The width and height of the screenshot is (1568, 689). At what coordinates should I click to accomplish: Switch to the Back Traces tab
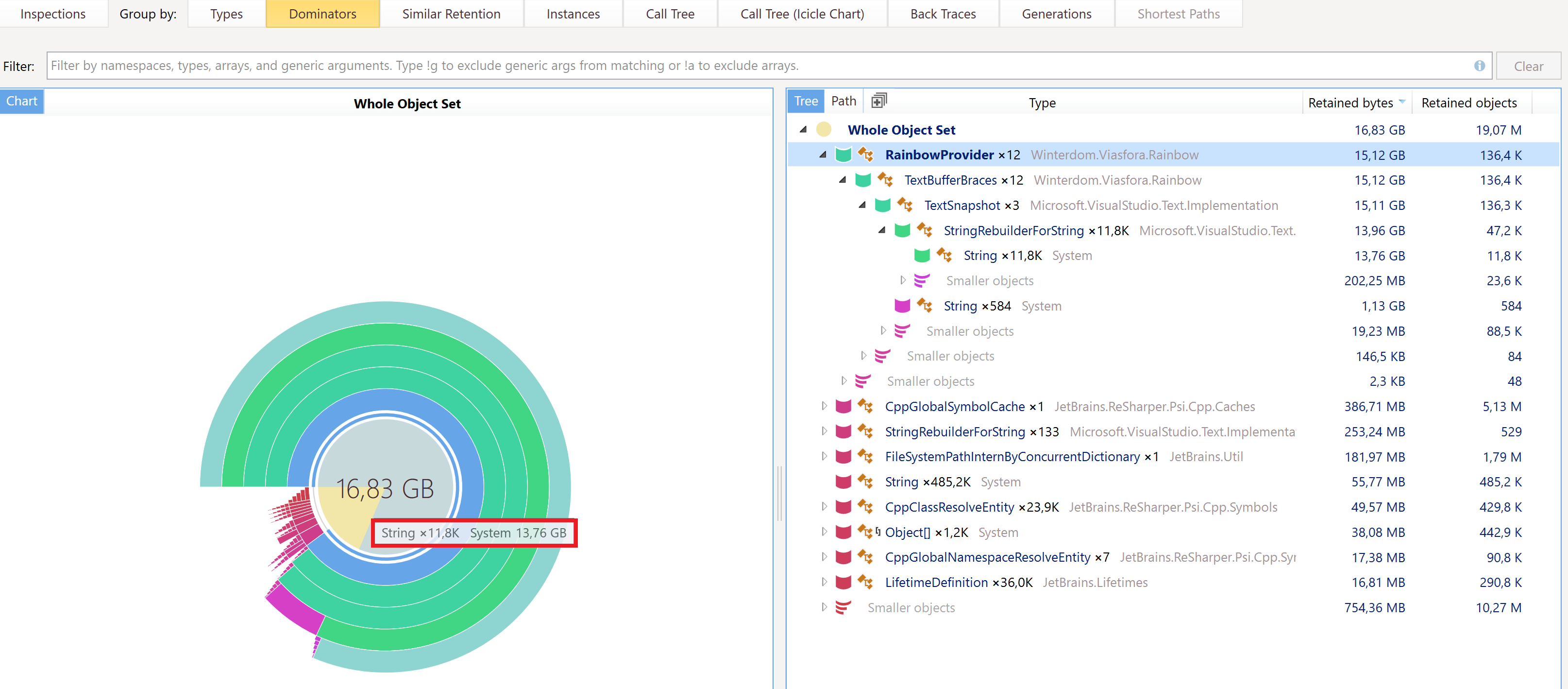click(943, 14)
